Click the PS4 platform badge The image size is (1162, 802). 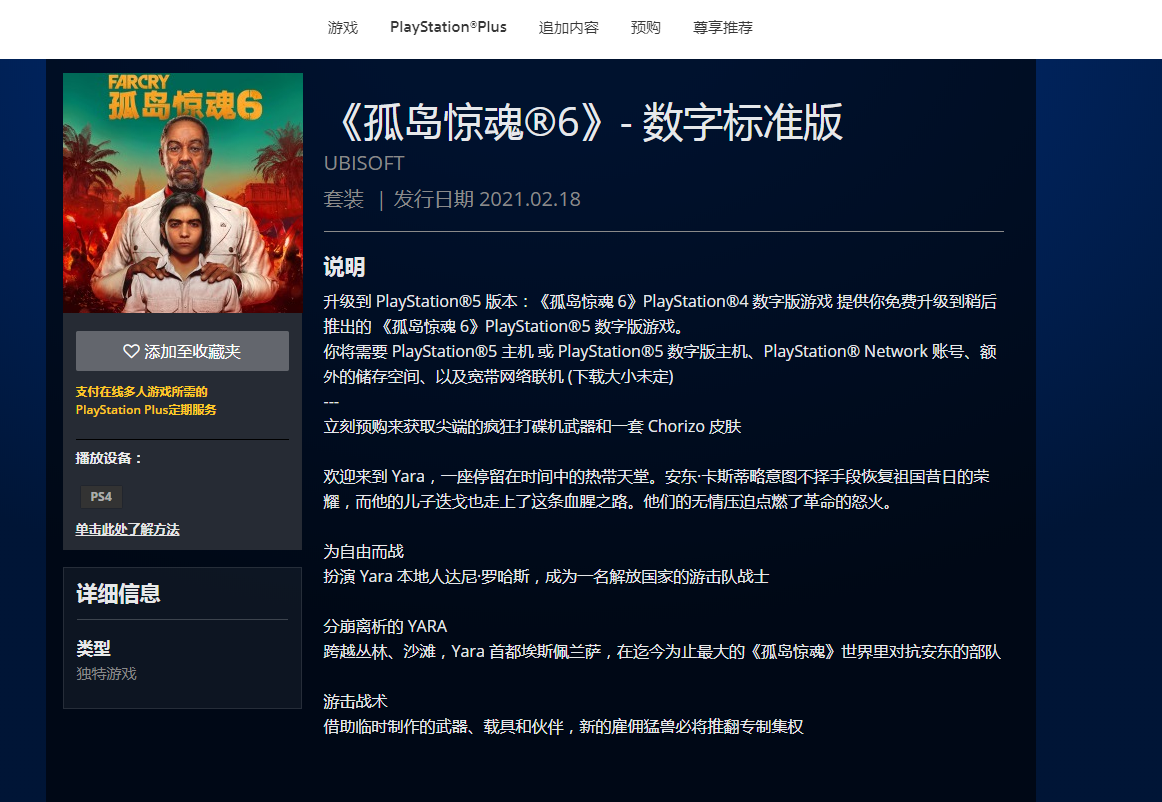coord(101,497)
